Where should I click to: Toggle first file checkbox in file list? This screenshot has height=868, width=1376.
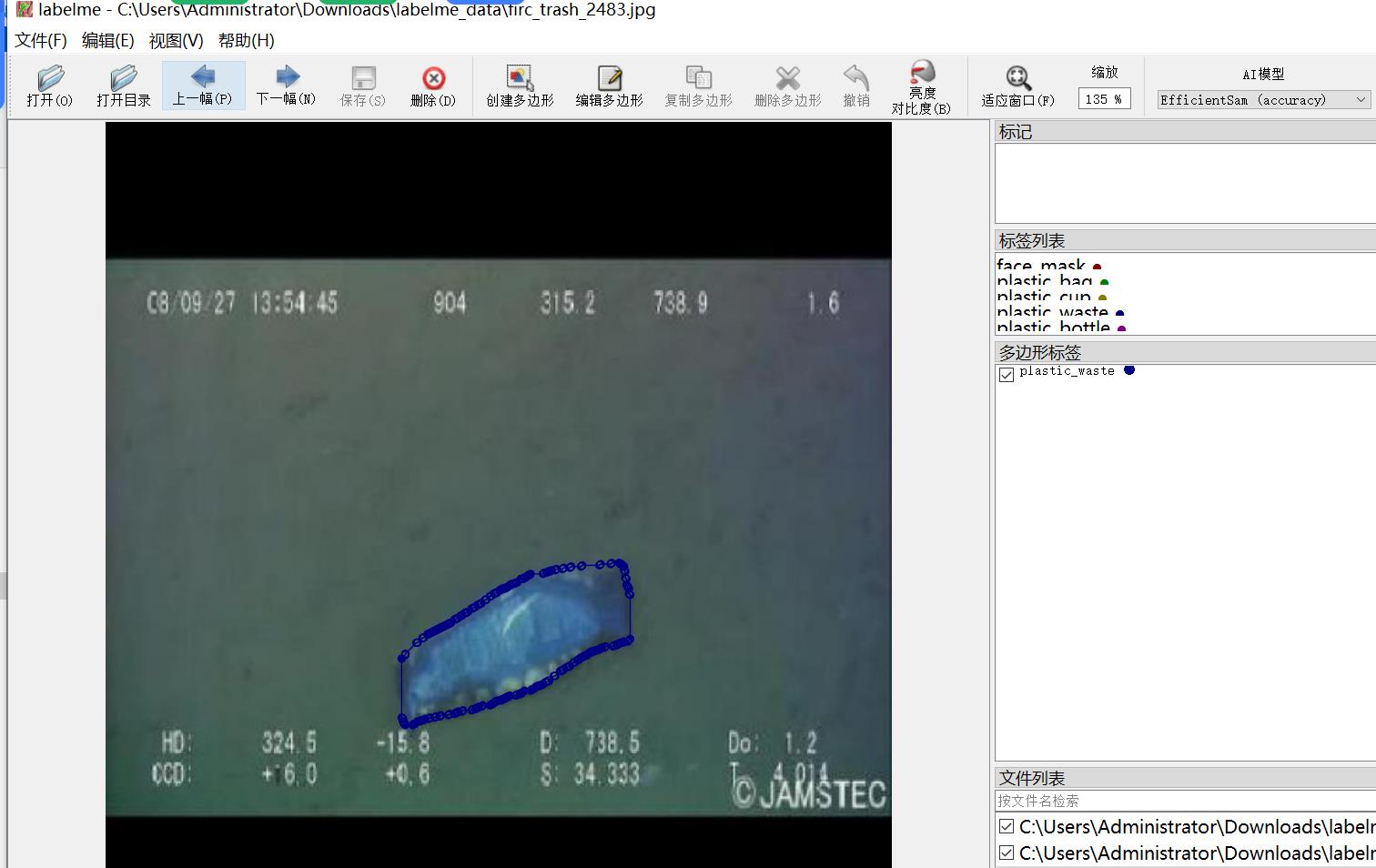point(1007,826)
